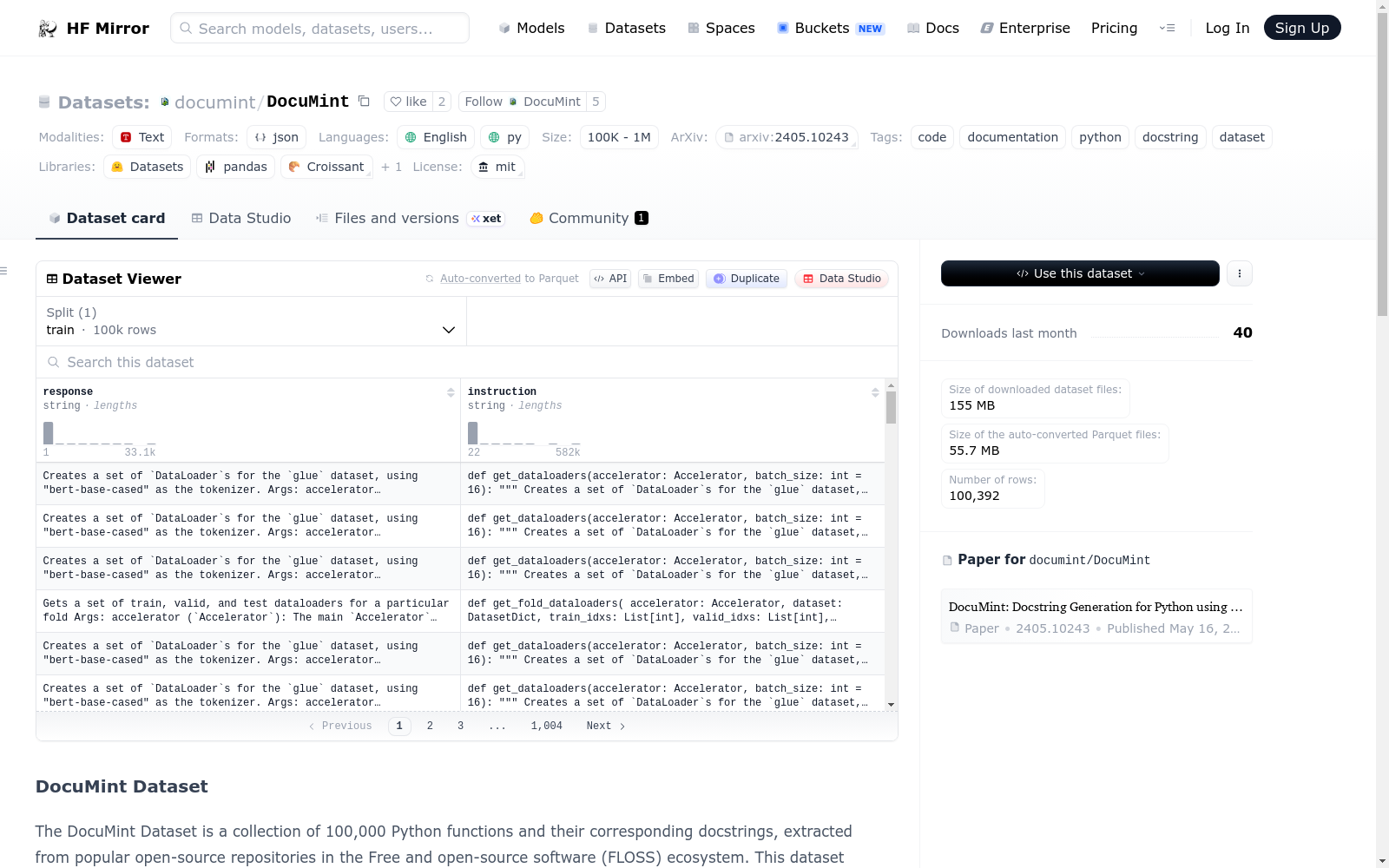1389x868 pixels.
Task: Go to the next viewer page
Action: click(606, 726)
